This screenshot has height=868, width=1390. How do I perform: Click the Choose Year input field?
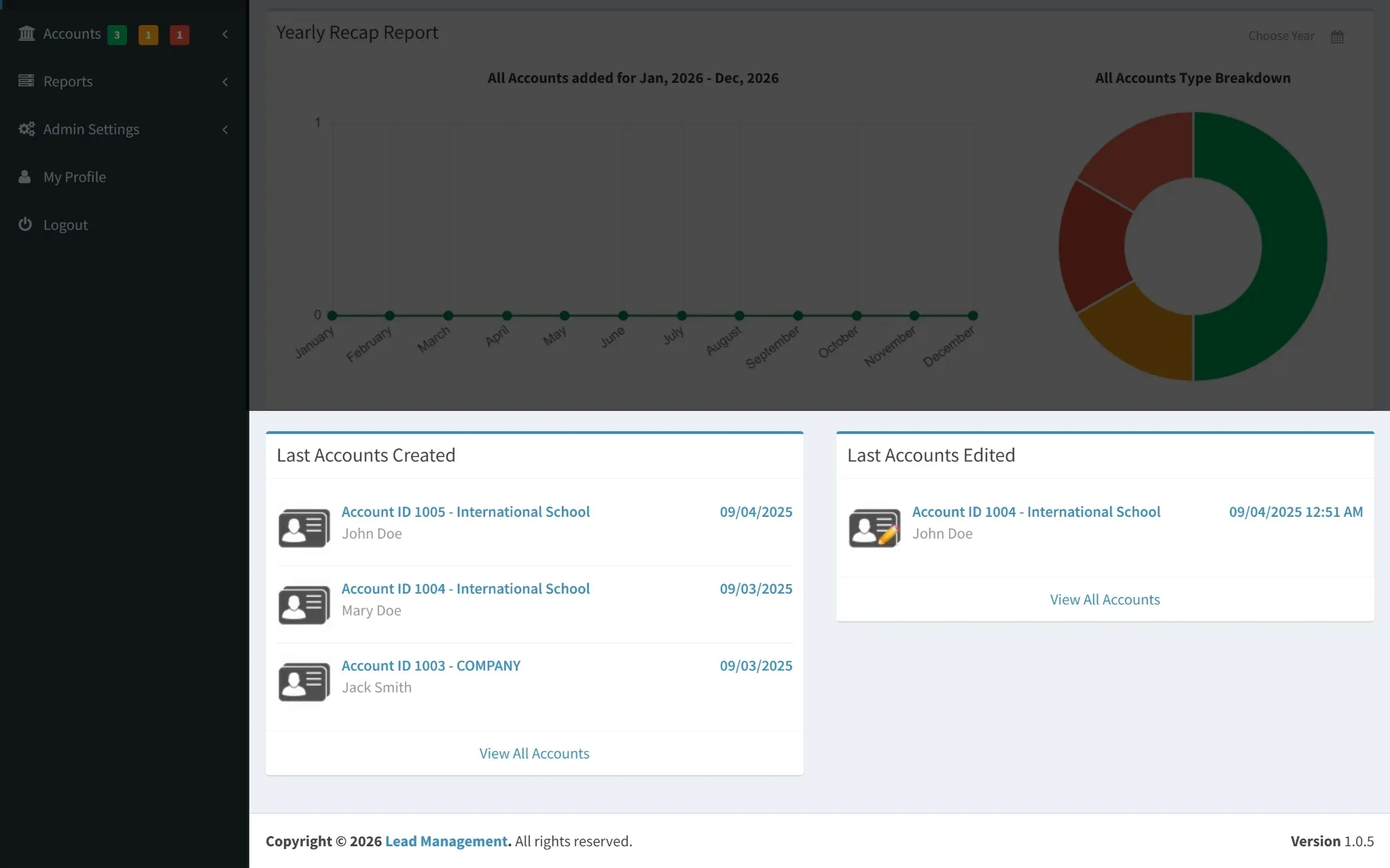coord(1281,36)
